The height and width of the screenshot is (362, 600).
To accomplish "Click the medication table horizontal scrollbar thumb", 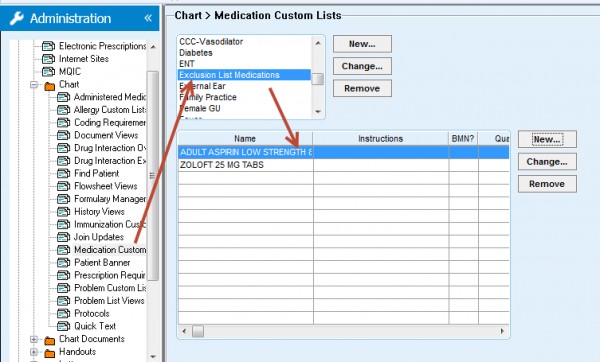I will 198,331.
